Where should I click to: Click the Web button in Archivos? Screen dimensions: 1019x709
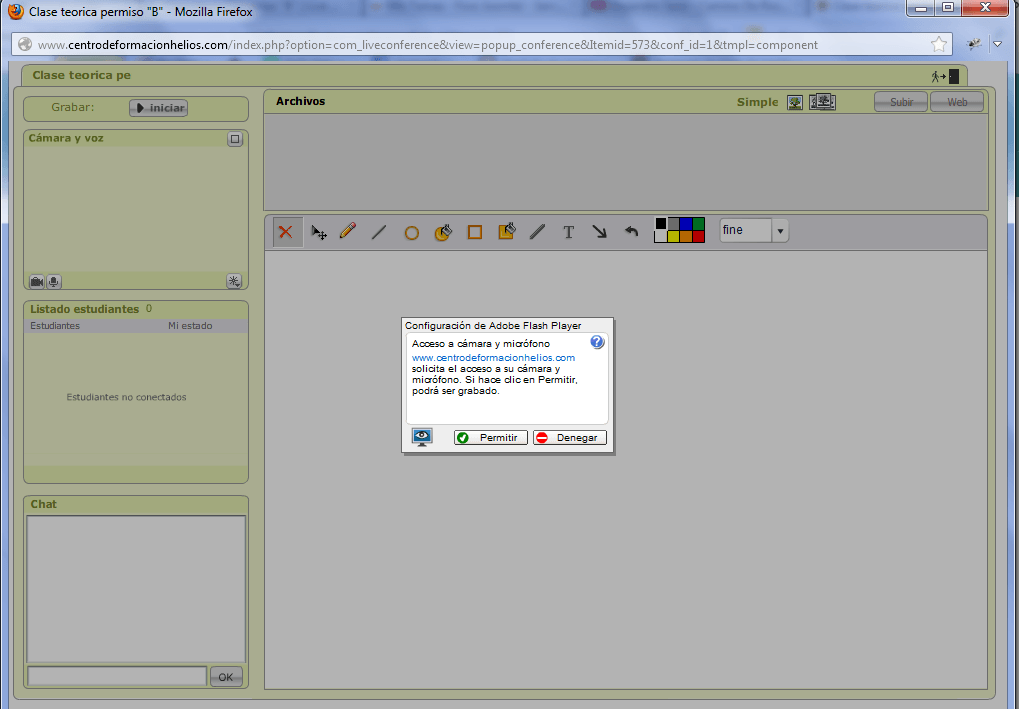point(957,102)
